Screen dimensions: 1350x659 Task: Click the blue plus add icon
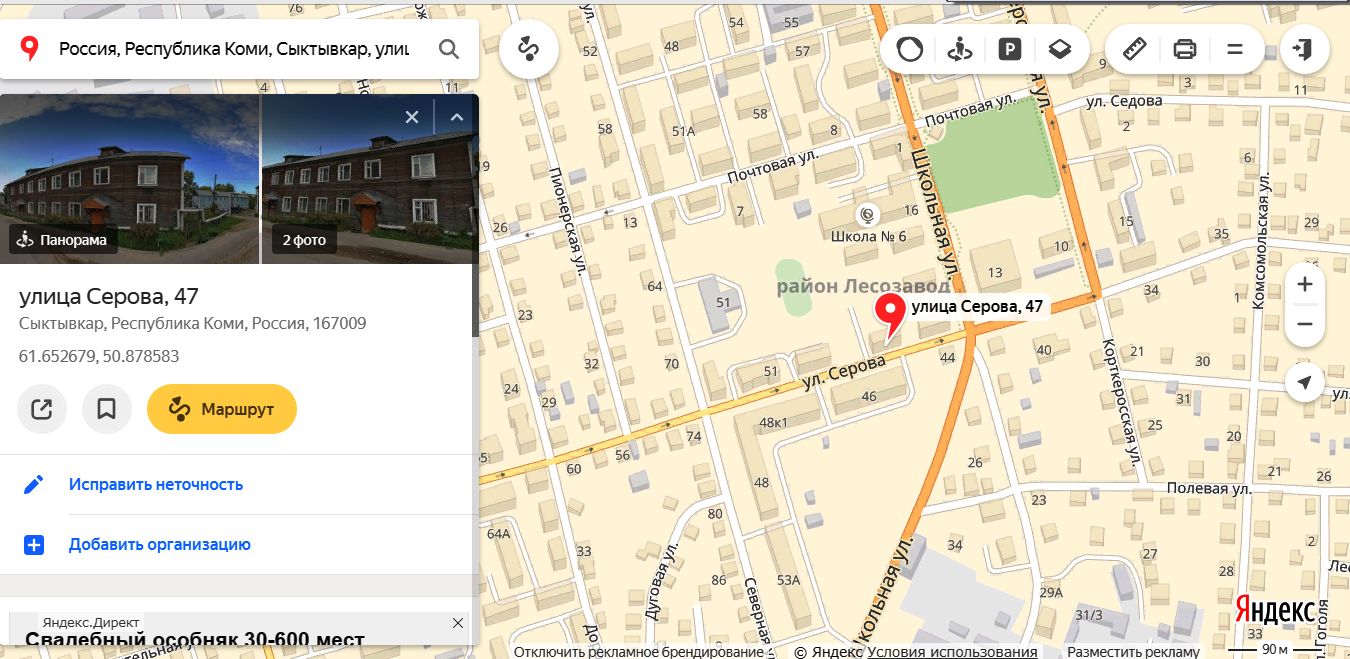[34, 545]
